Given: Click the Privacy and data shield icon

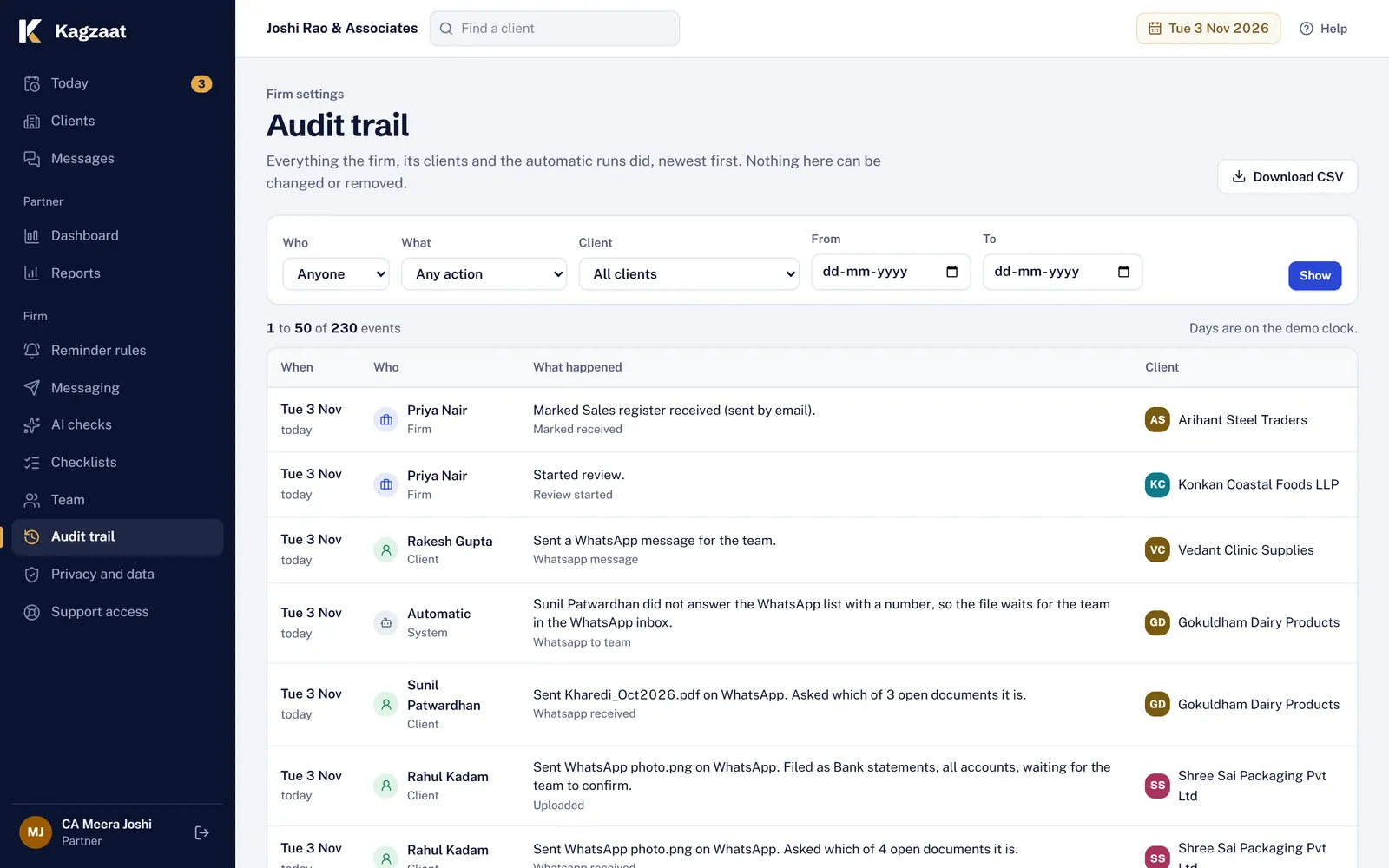Looking at the screenshot, I should point(32,574).
